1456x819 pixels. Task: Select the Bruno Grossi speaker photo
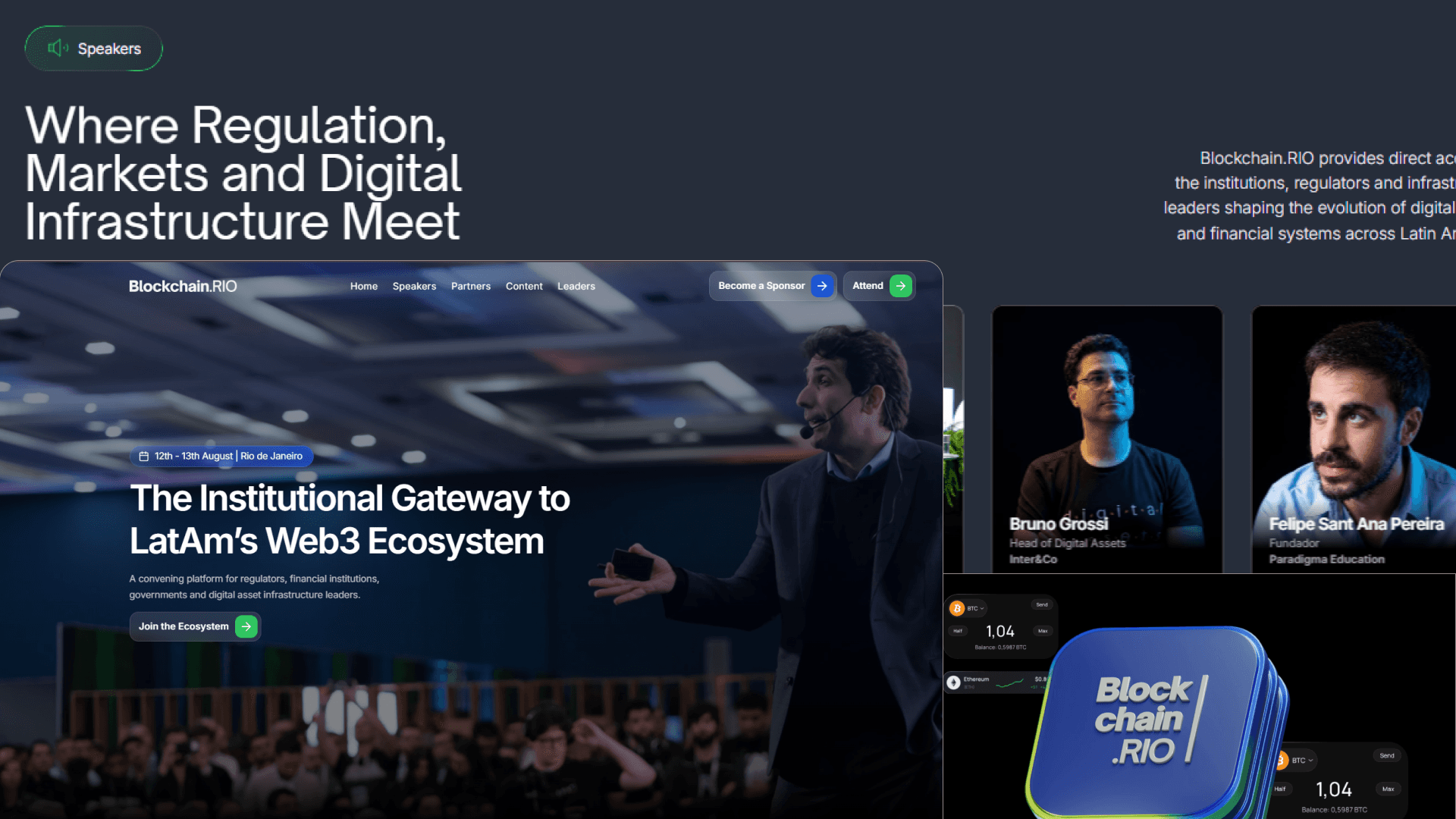click(1107, 439)
